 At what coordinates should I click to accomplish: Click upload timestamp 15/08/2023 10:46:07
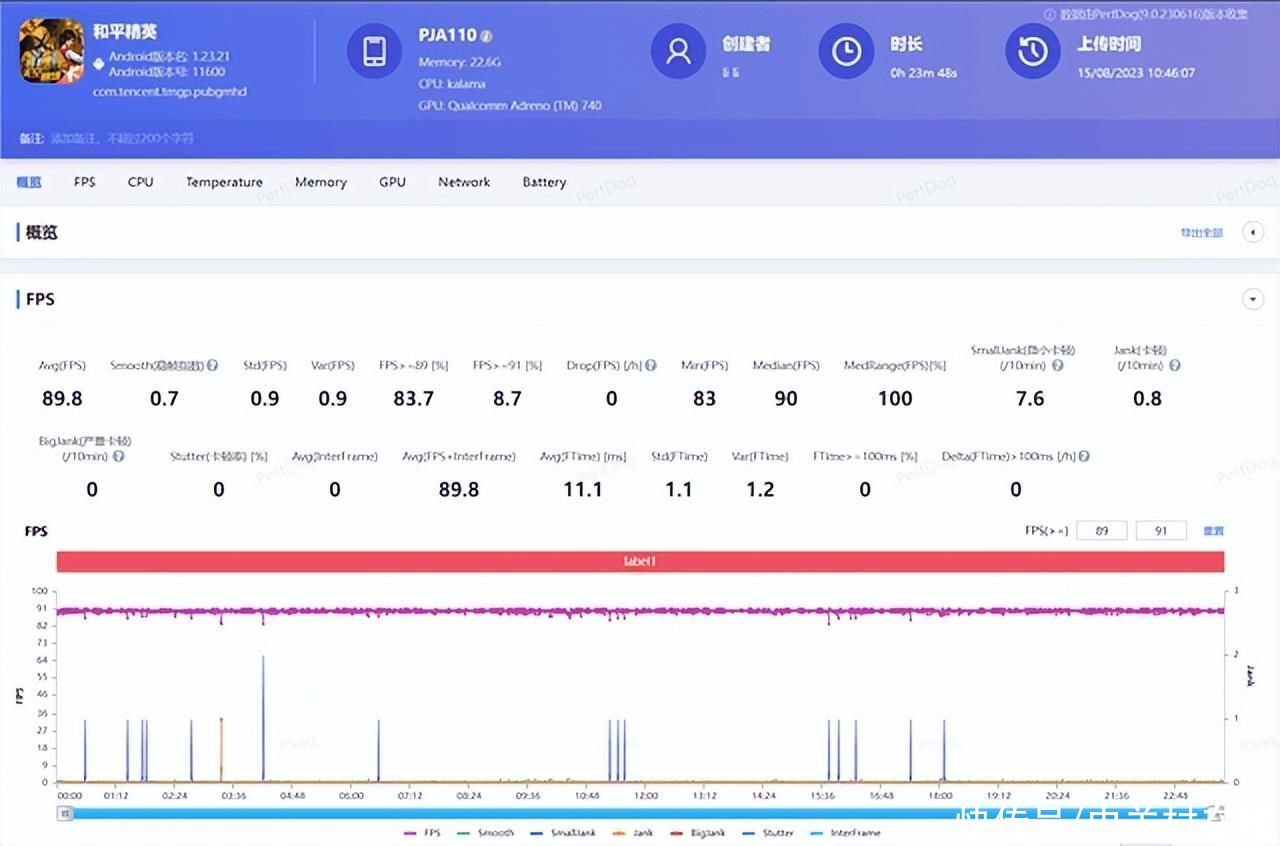click(1136, 73)
